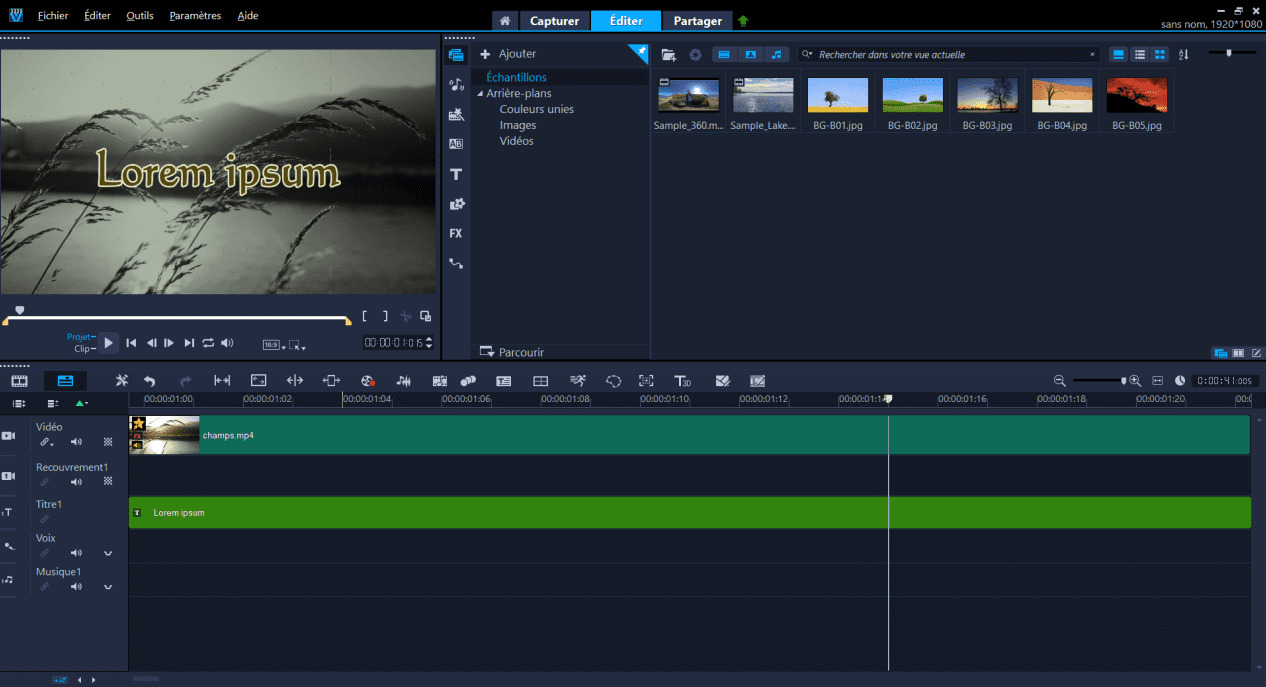This screenshot has width=1266, height=687.
Task: Open the Vidéo track ripple dropdown
Action: (46, 442)
